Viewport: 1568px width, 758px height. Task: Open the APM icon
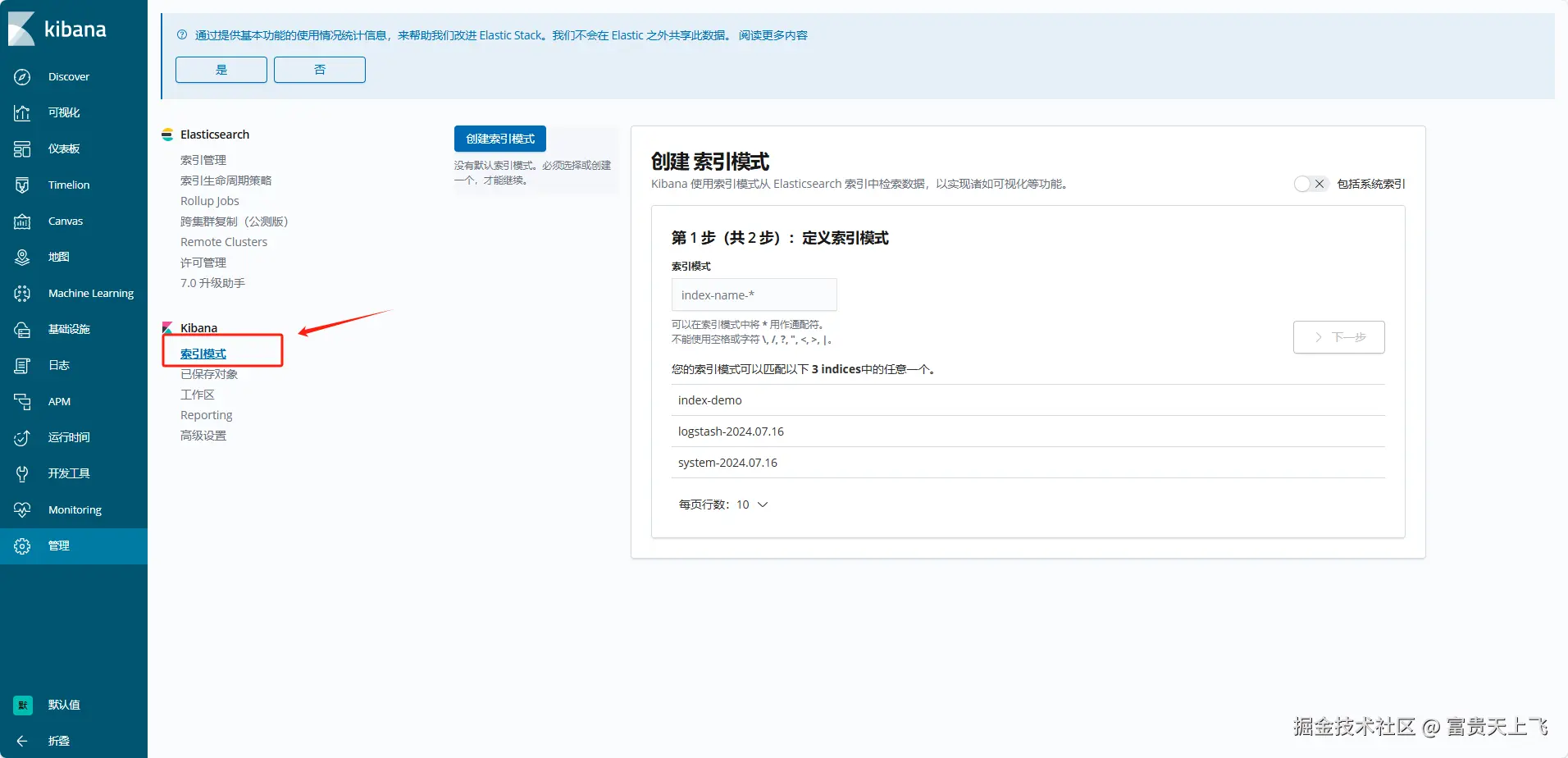click(x=22, y=401)
